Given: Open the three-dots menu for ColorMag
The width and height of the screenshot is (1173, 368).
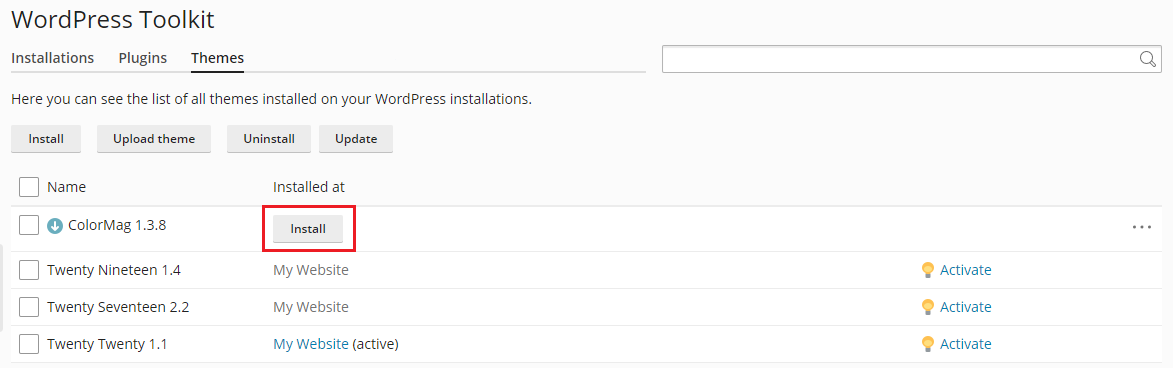Looking at the screenshot, I should [1142, 227].
